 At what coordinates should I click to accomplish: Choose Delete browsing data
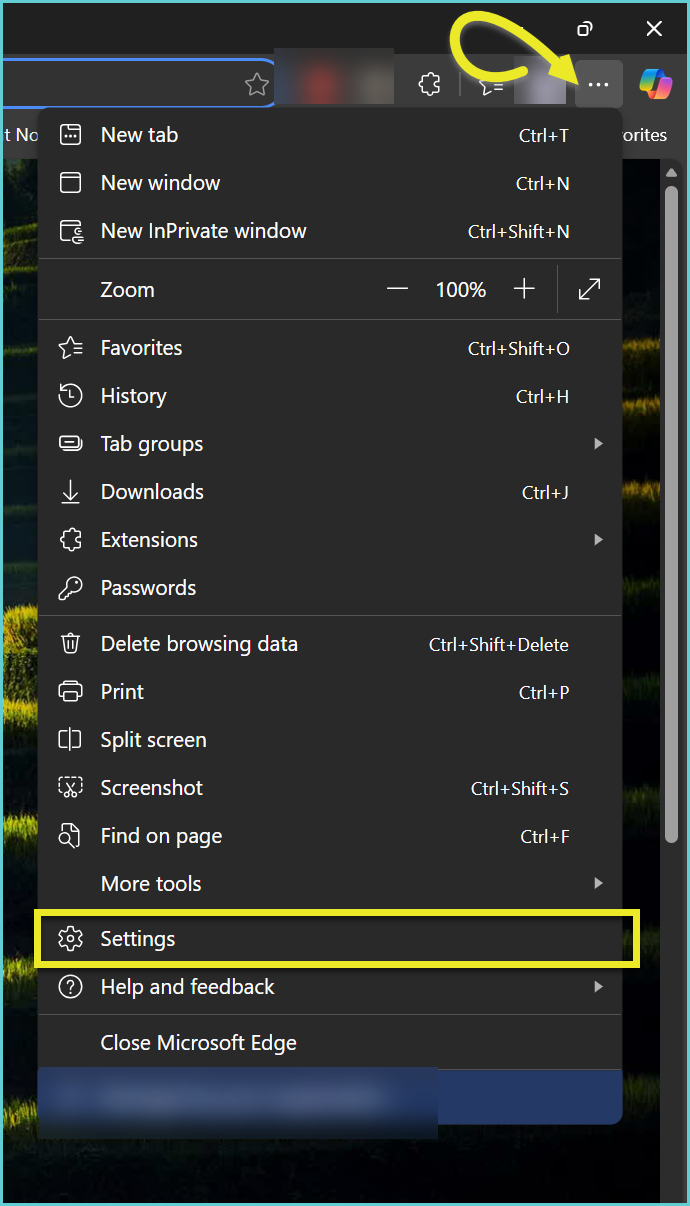tap(330, 644)
